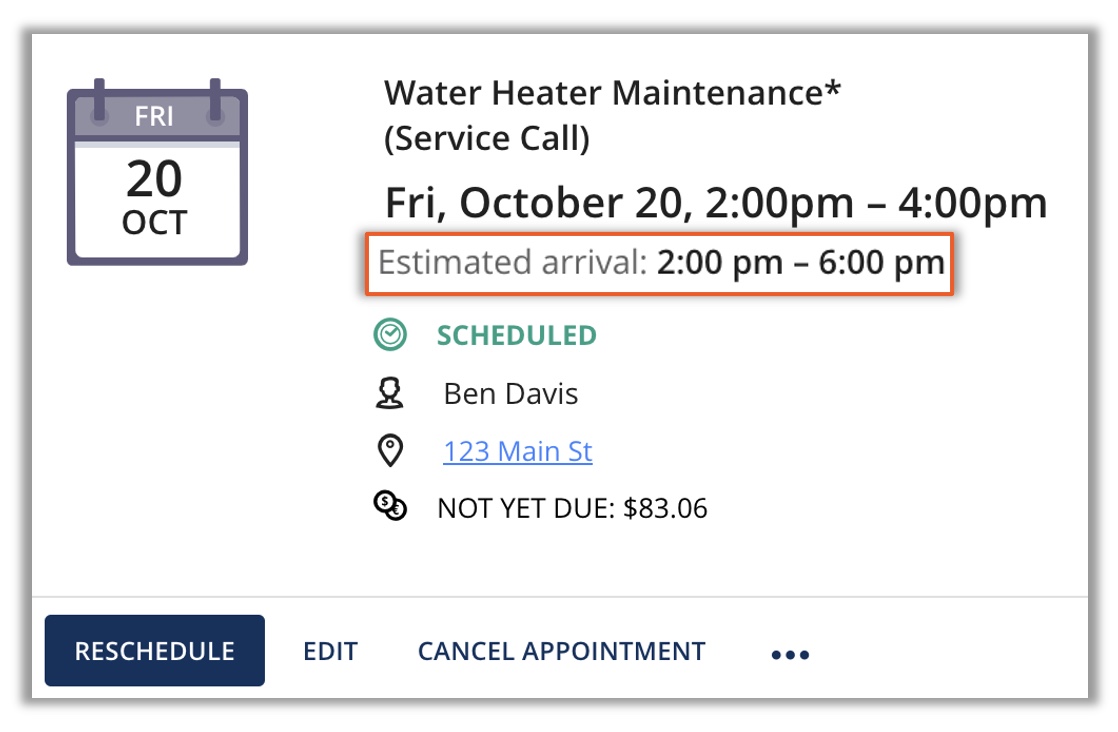Click EDIT to modify the appointment
Viewport: 1118px width, 732px height.
pos(330,652)
